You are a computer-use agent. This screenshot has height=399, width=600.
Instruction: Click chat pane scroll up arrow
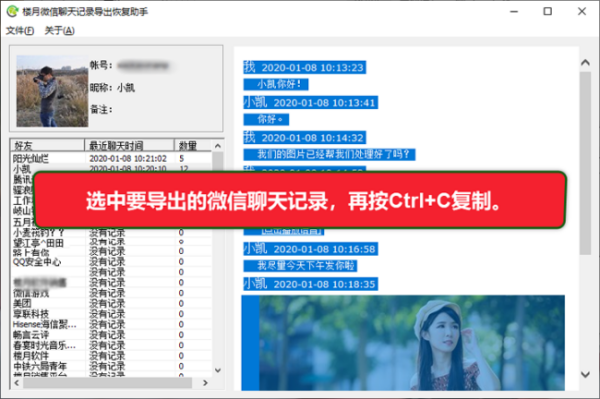(585, 62)
